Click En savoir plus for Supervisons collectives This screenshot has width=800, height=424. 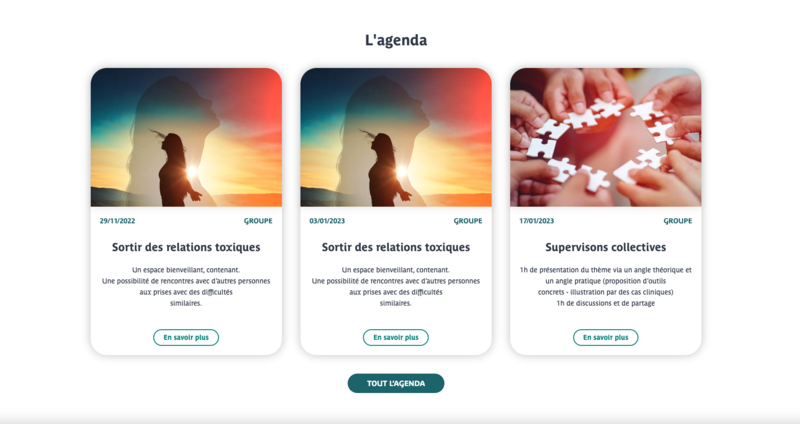click(606, 337)
